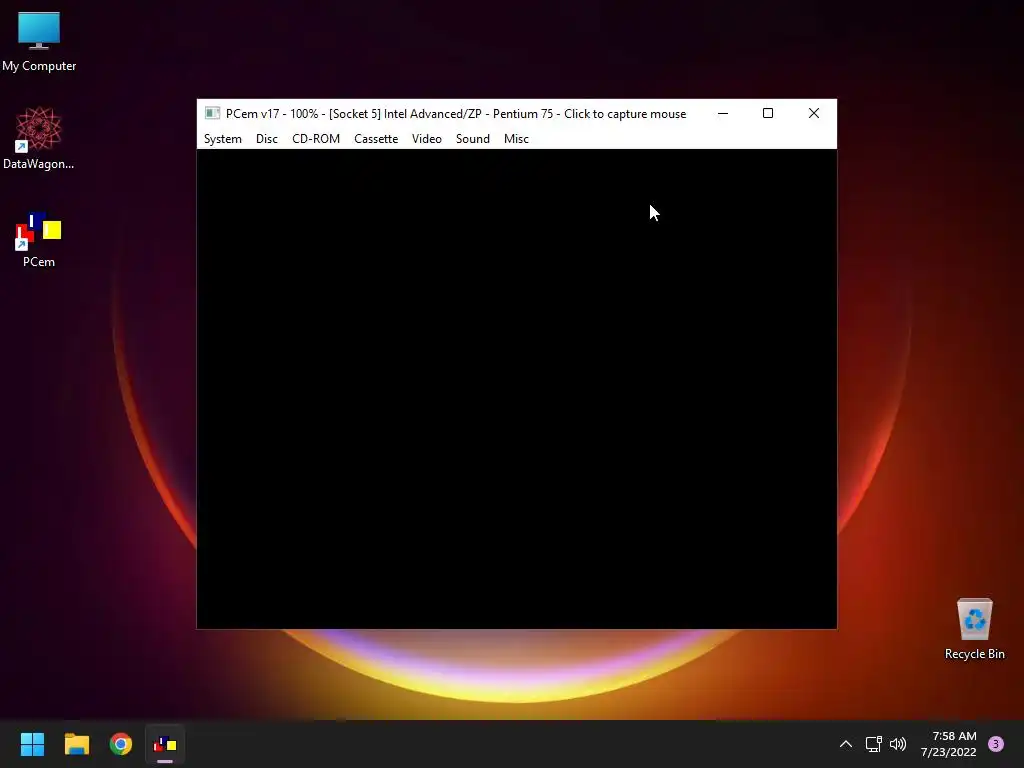This screenshot has width=1024, height=768.
Task: Click the emulator black screen to capture mouse
Action: pyautogui.click(x=517, y=389)
